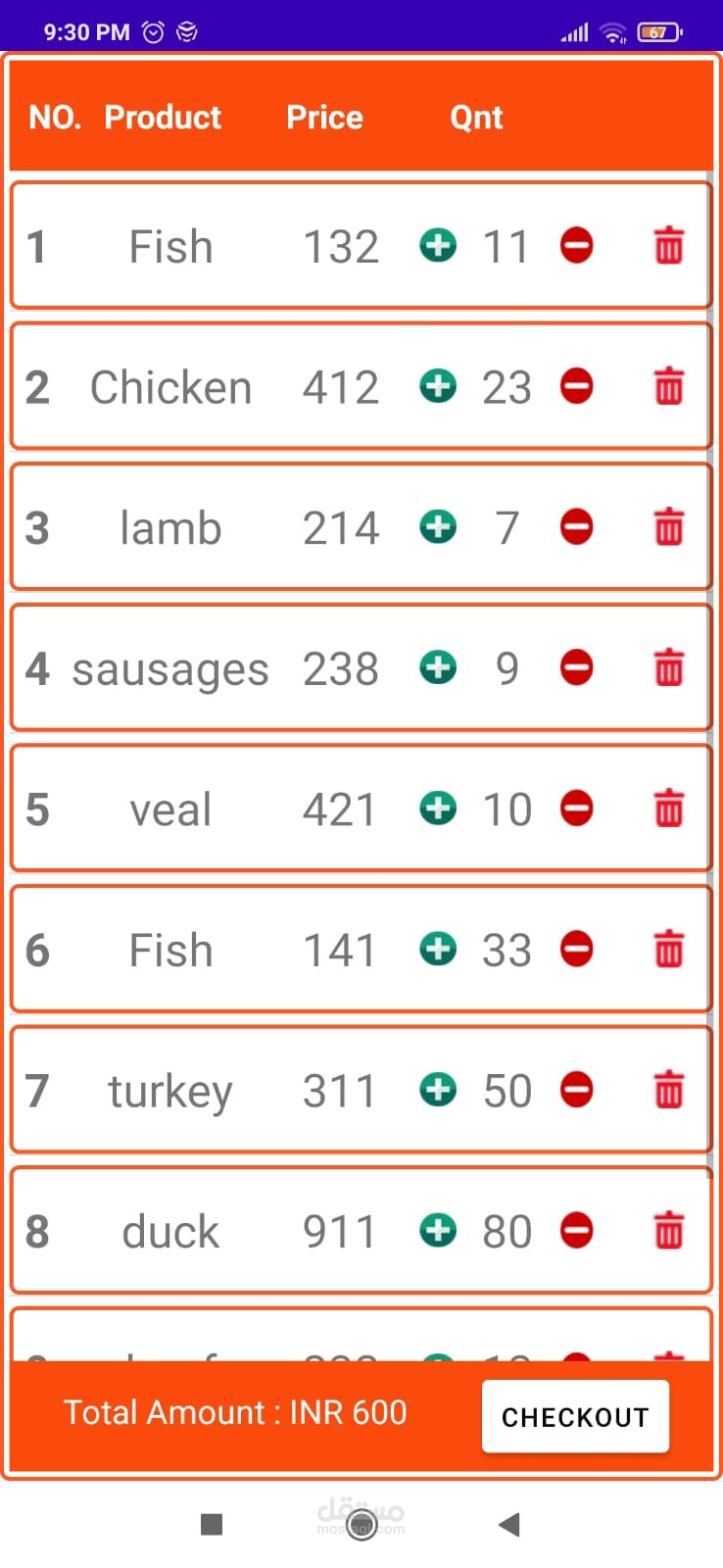
Task: Delete the turkey row
Action: pyautogui.click(x=669, y=1090)
